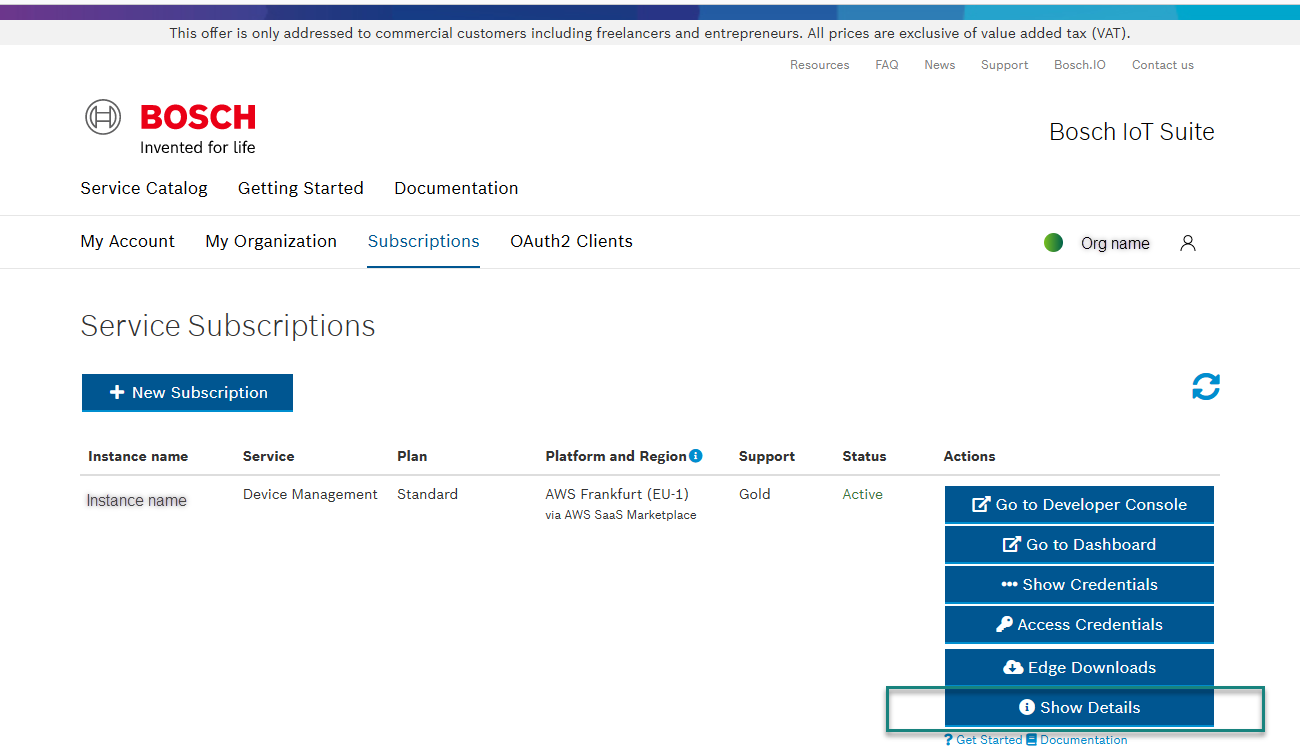Image resolution: width=1300 pixels, height=755 pixels.
Task: Click the Edge Downloads button
Action: pos(1079,668)
